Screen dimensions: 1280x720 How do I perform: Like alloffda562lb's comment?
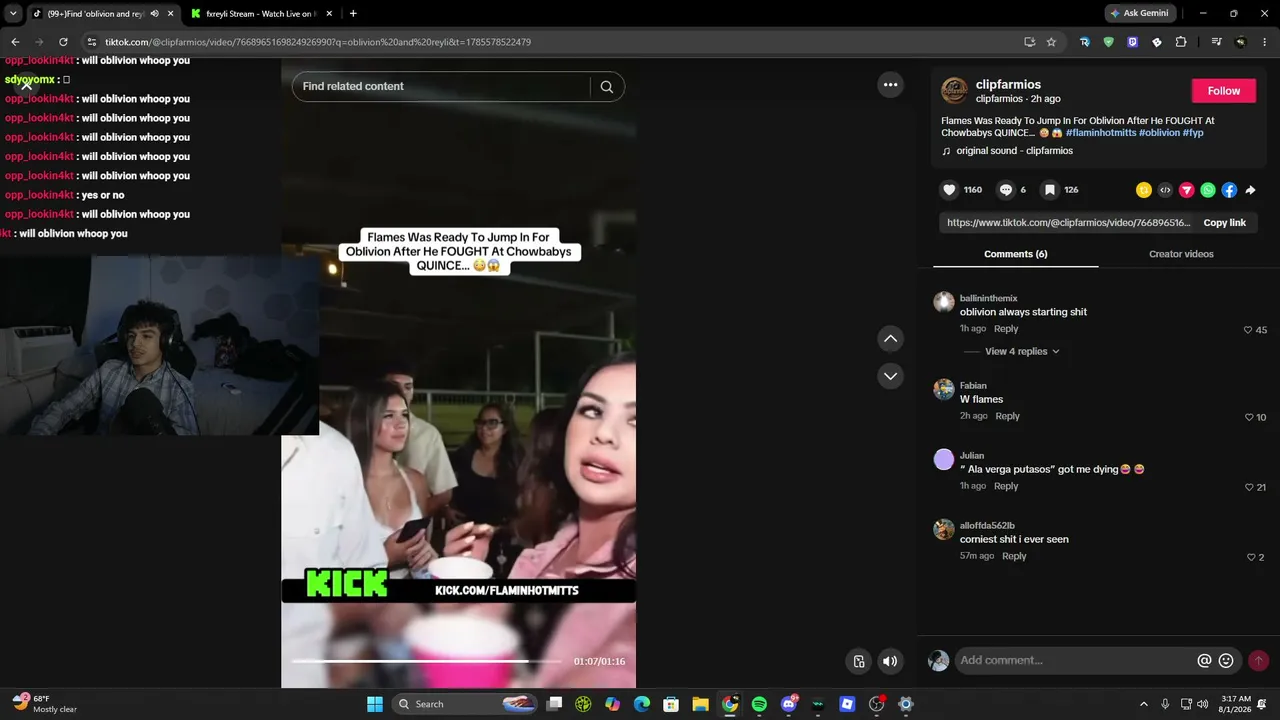coord(1251,557)
